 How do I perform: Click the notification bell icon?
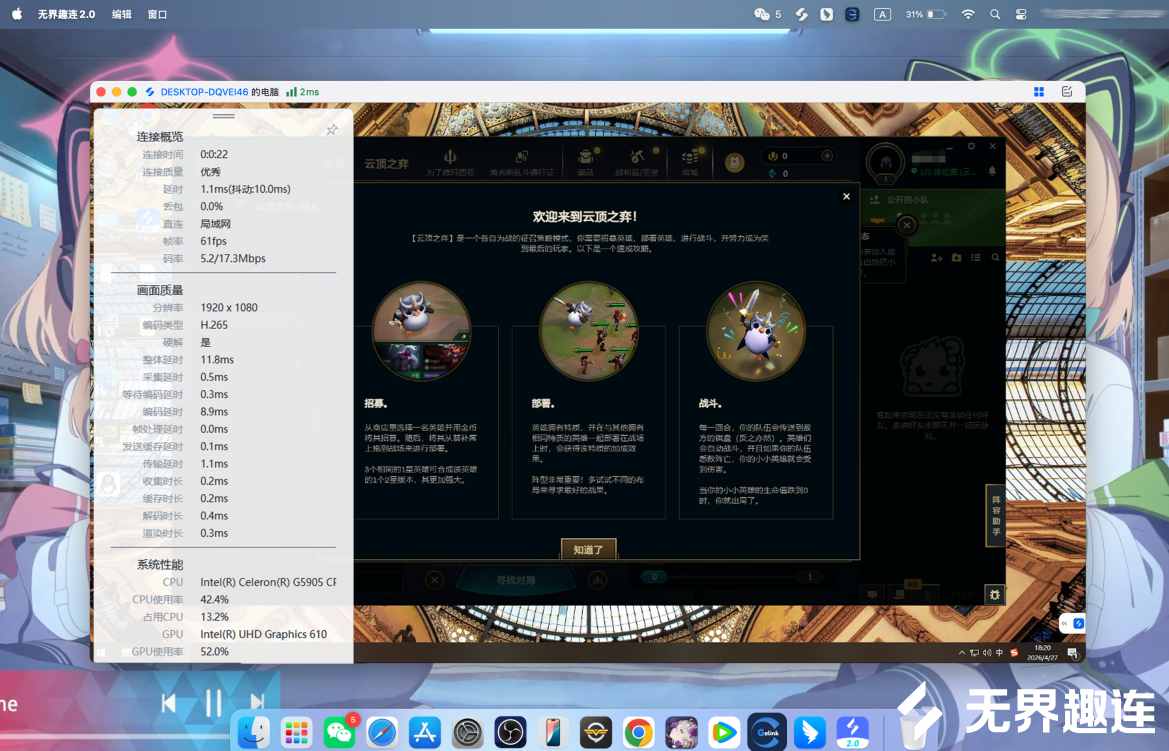coord(992,171)
